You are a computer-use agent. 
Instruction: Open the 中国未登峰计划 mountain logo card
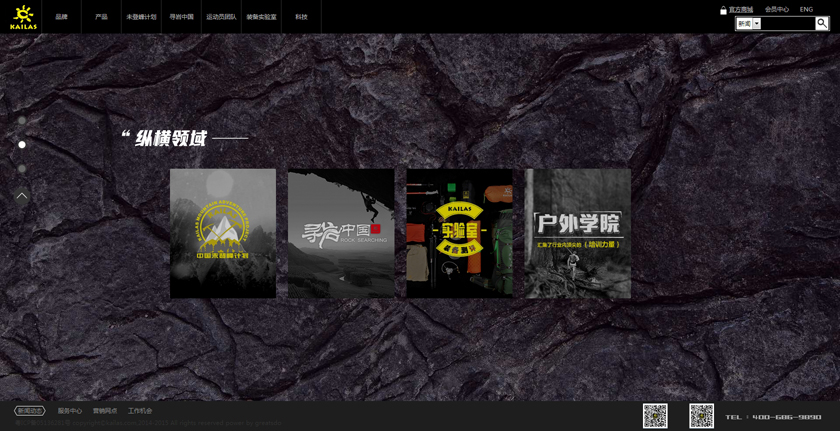tap(222, 233)
